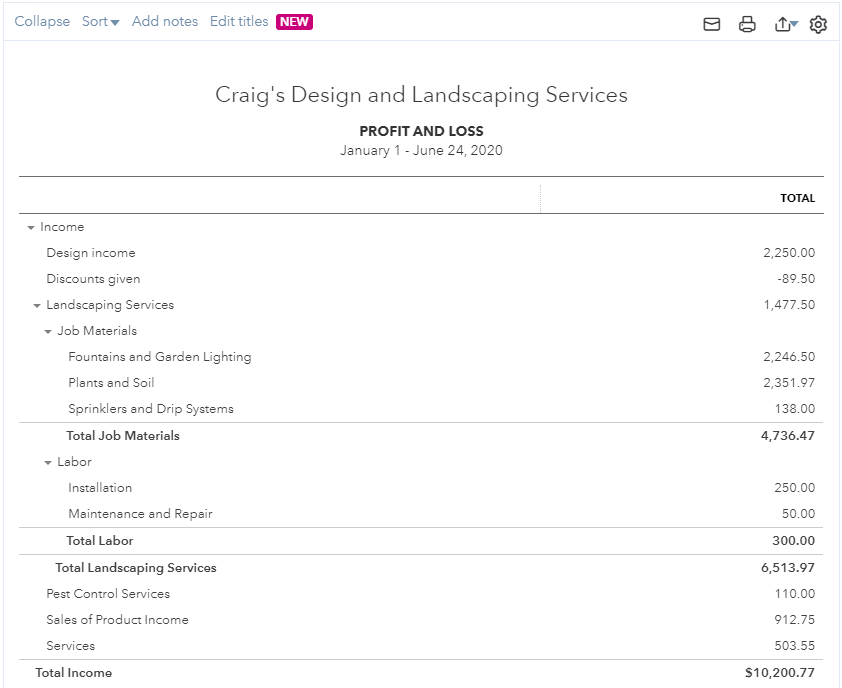Open the Design income amount 2,250.00
Image resolution: width=842 pixels, height=688 pixels.
788,253
